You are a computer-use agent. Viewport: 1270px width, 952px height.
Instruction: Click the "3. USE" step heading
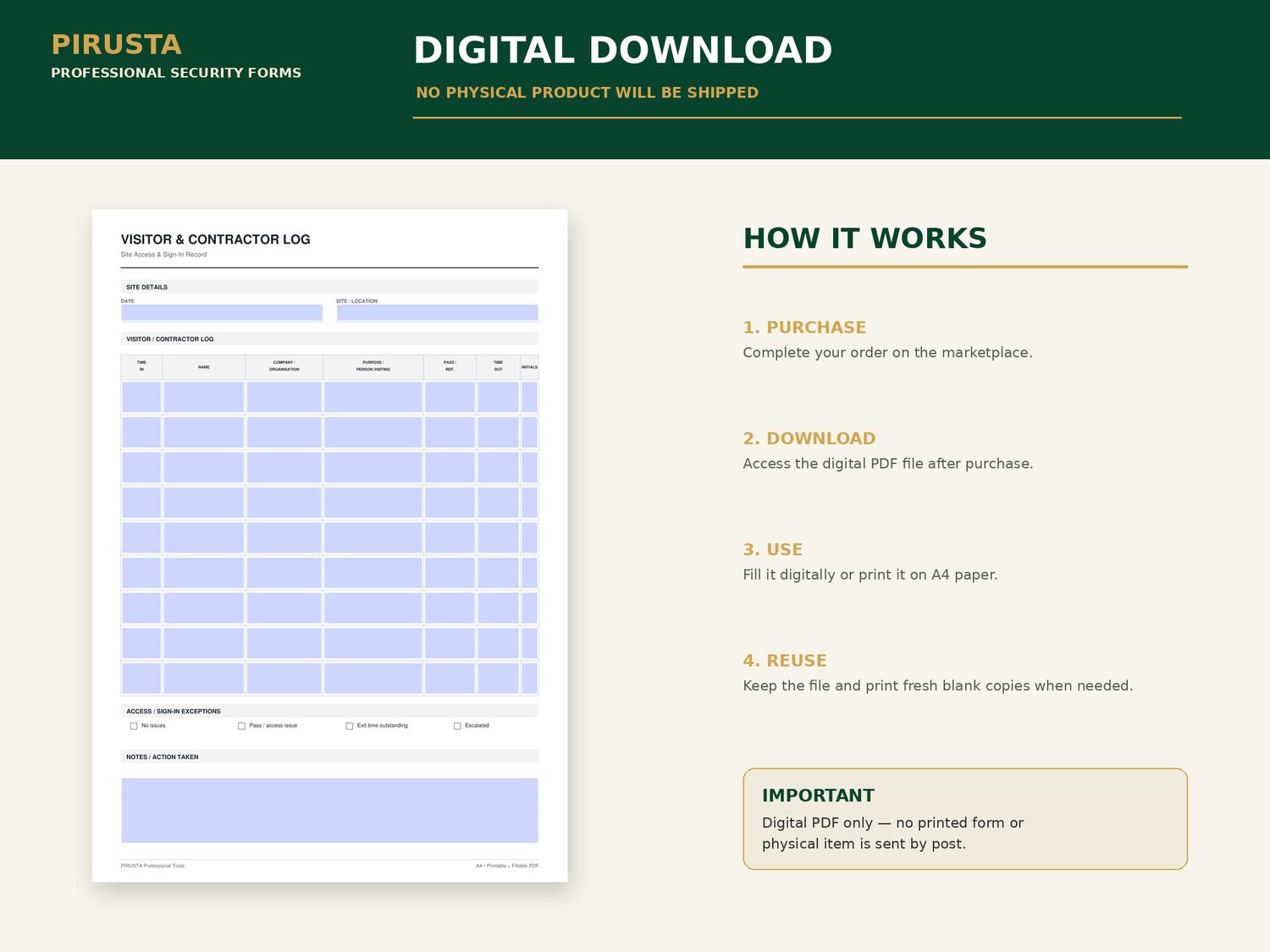(x=773, y=549)
